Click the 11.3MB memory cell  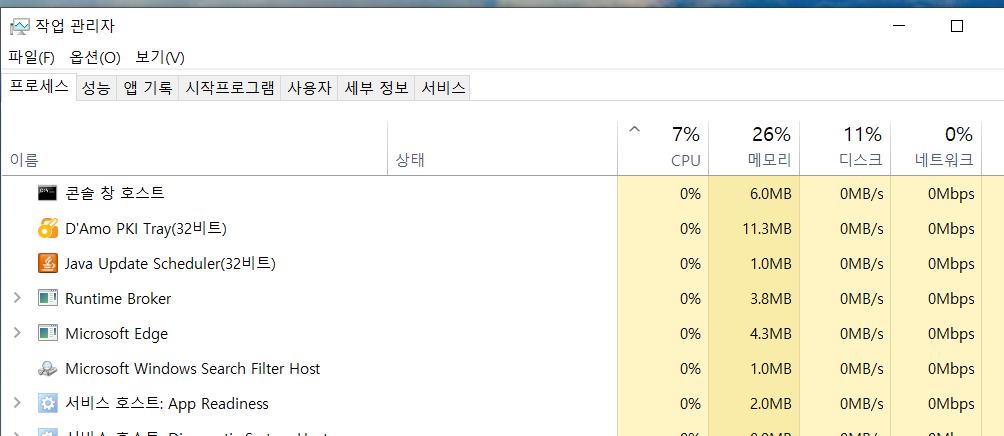[x=754, y=228]
